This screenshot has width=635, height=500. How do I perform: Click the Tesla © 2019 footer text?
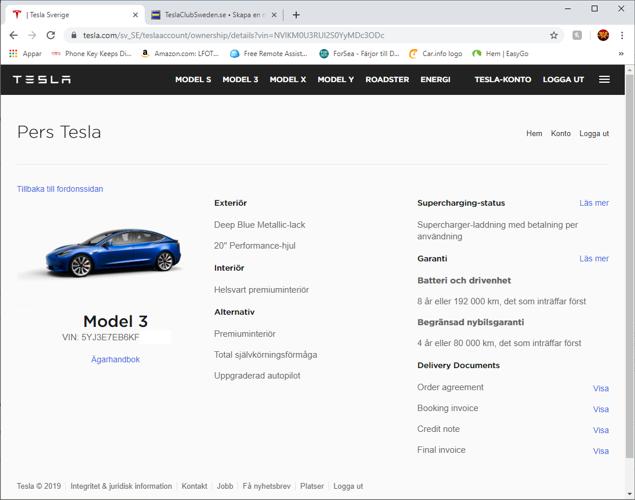(39, 486)
